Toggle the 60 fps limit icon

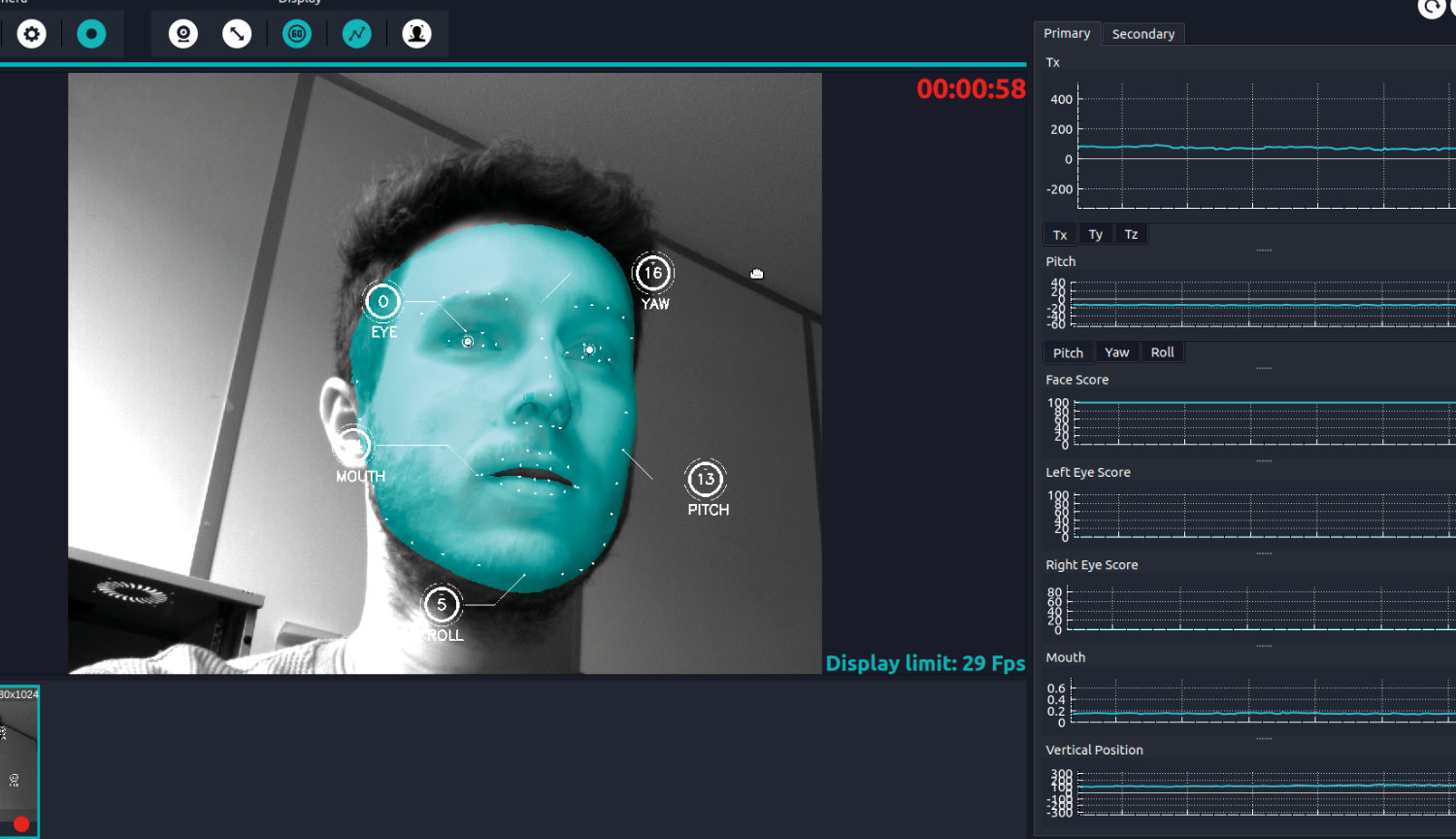(x=297, y=34)
